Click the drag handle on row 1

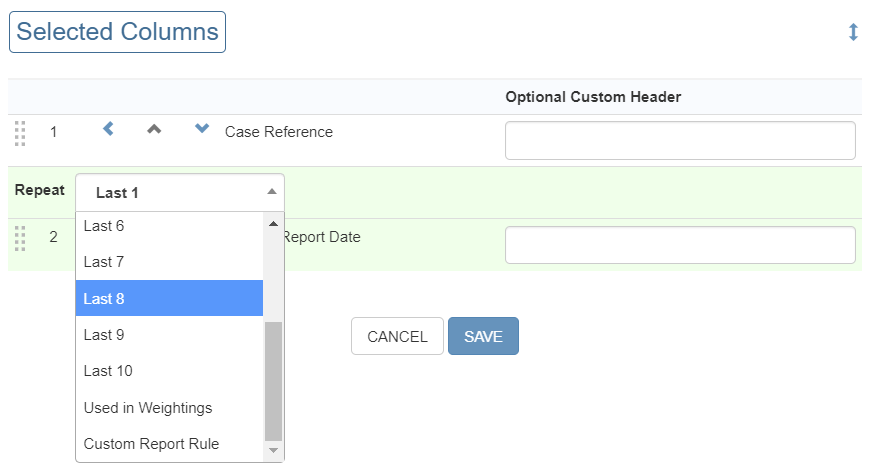pyautogui.click(x=20, y=133)
